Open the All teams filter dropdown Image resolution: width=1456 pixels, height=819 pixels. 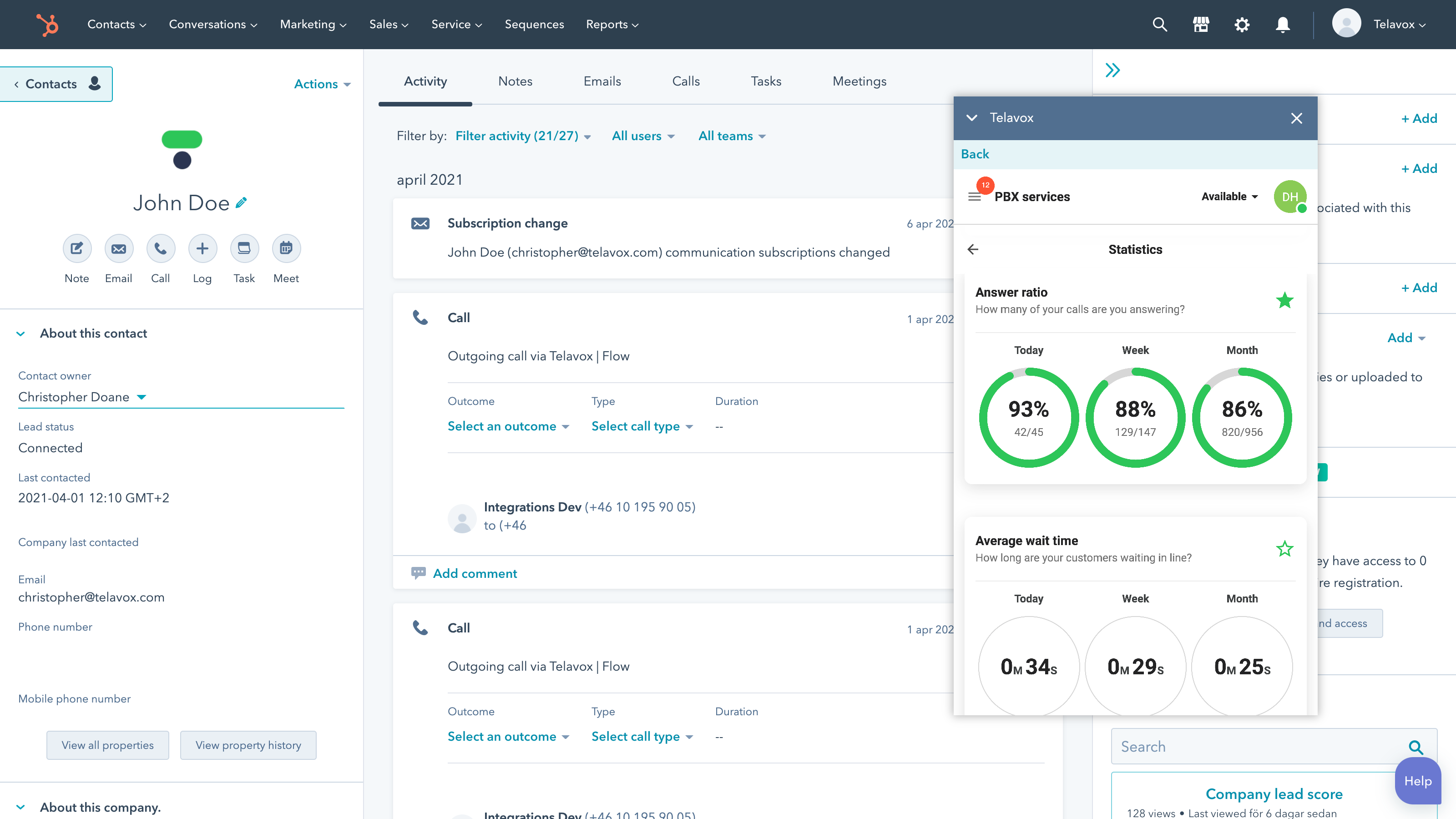click(732, 136)
